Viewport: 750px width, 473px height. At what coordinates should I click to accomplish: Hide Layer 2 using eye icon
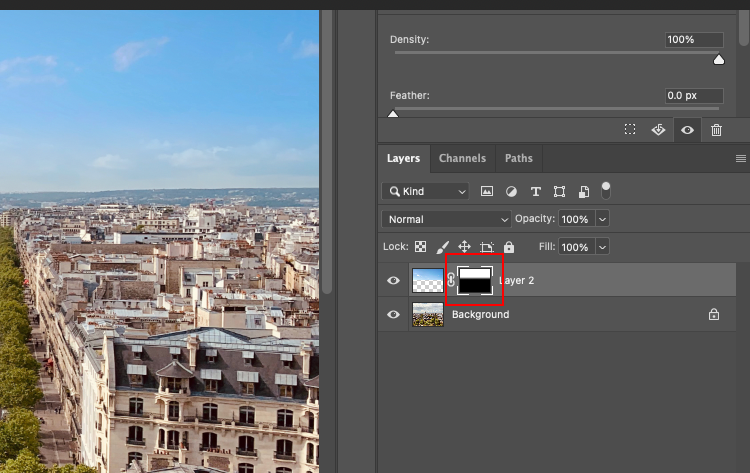(393, 281)
